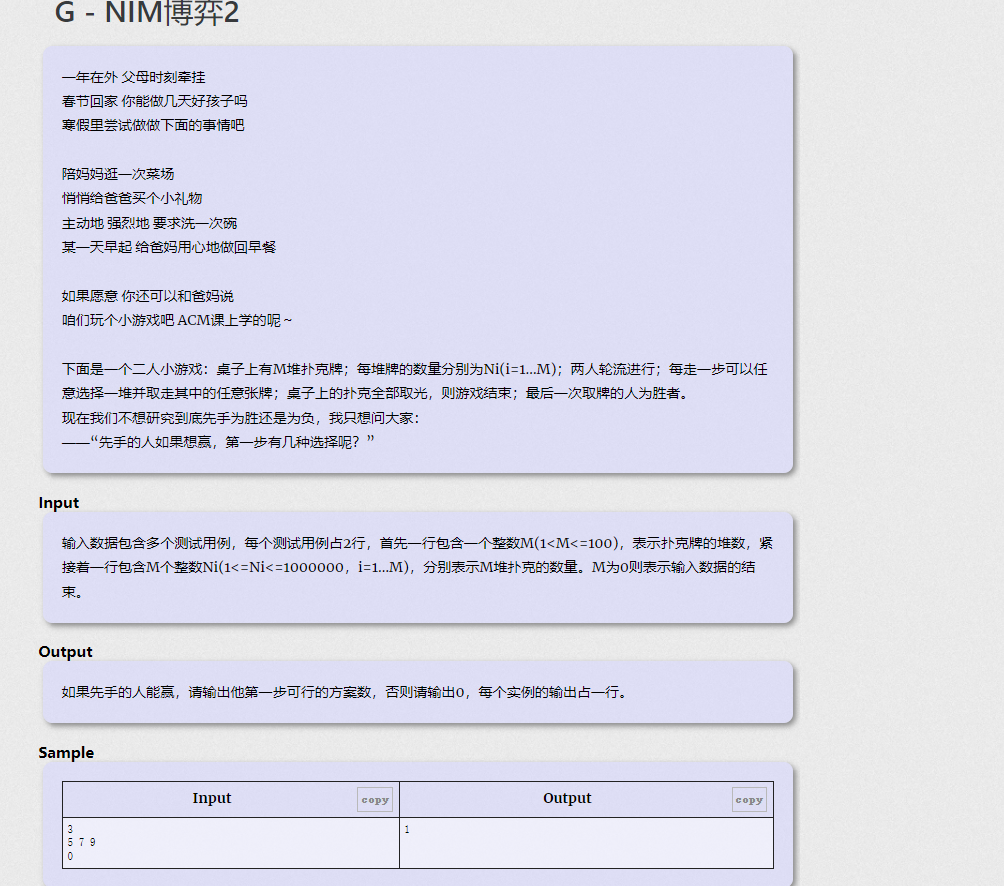
Task: Click the line "如果愿意 你还可以和爸妈说"
Action: click(148, 296)
